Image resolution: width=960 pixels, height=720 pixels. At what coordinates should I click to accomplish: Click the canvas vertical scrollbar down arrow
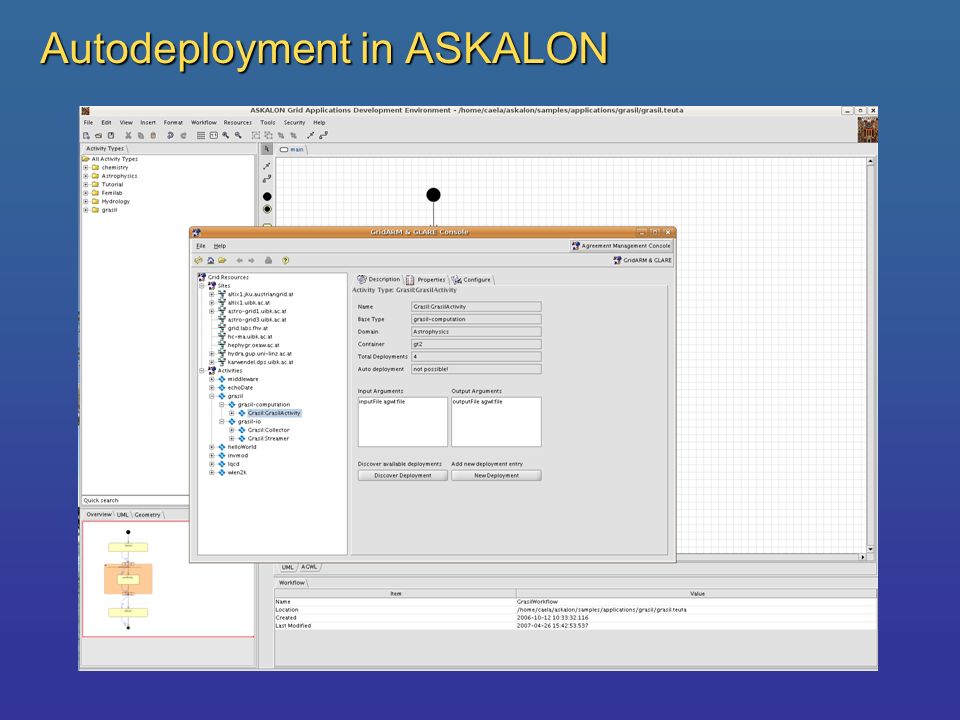point(870,549)
